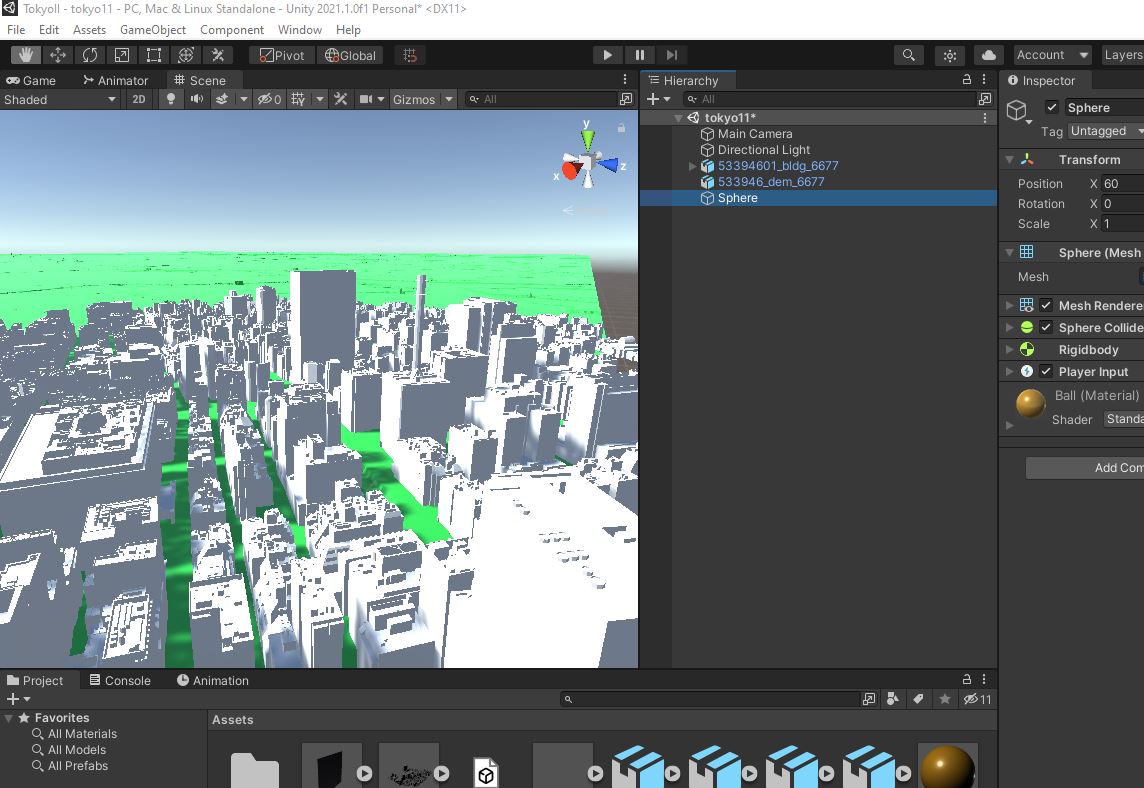Image resolution: width=1144 pixels, height=788 pixels.
Task: Expand the 53394601_bldg_6677 hierarchy item
Action: click(691, 165)
